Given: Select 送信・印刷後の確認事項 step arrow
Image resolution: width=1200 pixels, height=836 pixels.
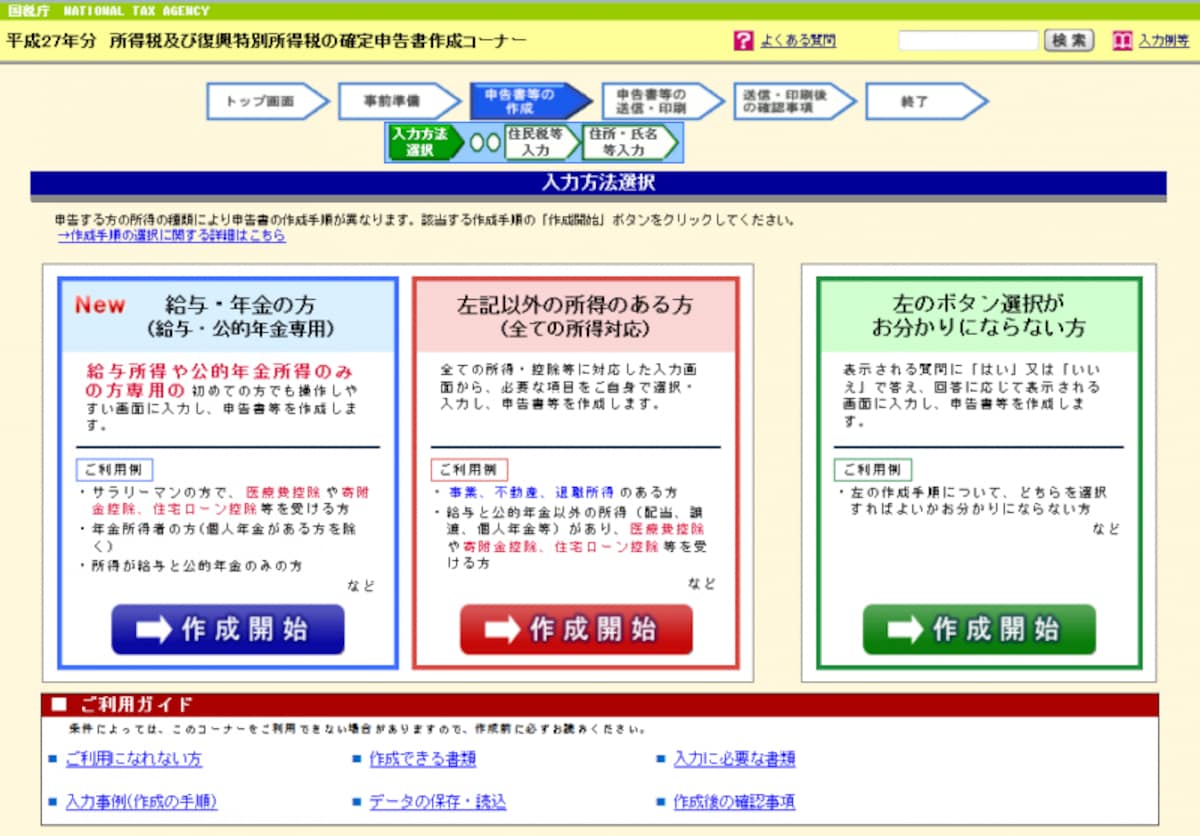Looking at the screenshot, I should point(795,101).
